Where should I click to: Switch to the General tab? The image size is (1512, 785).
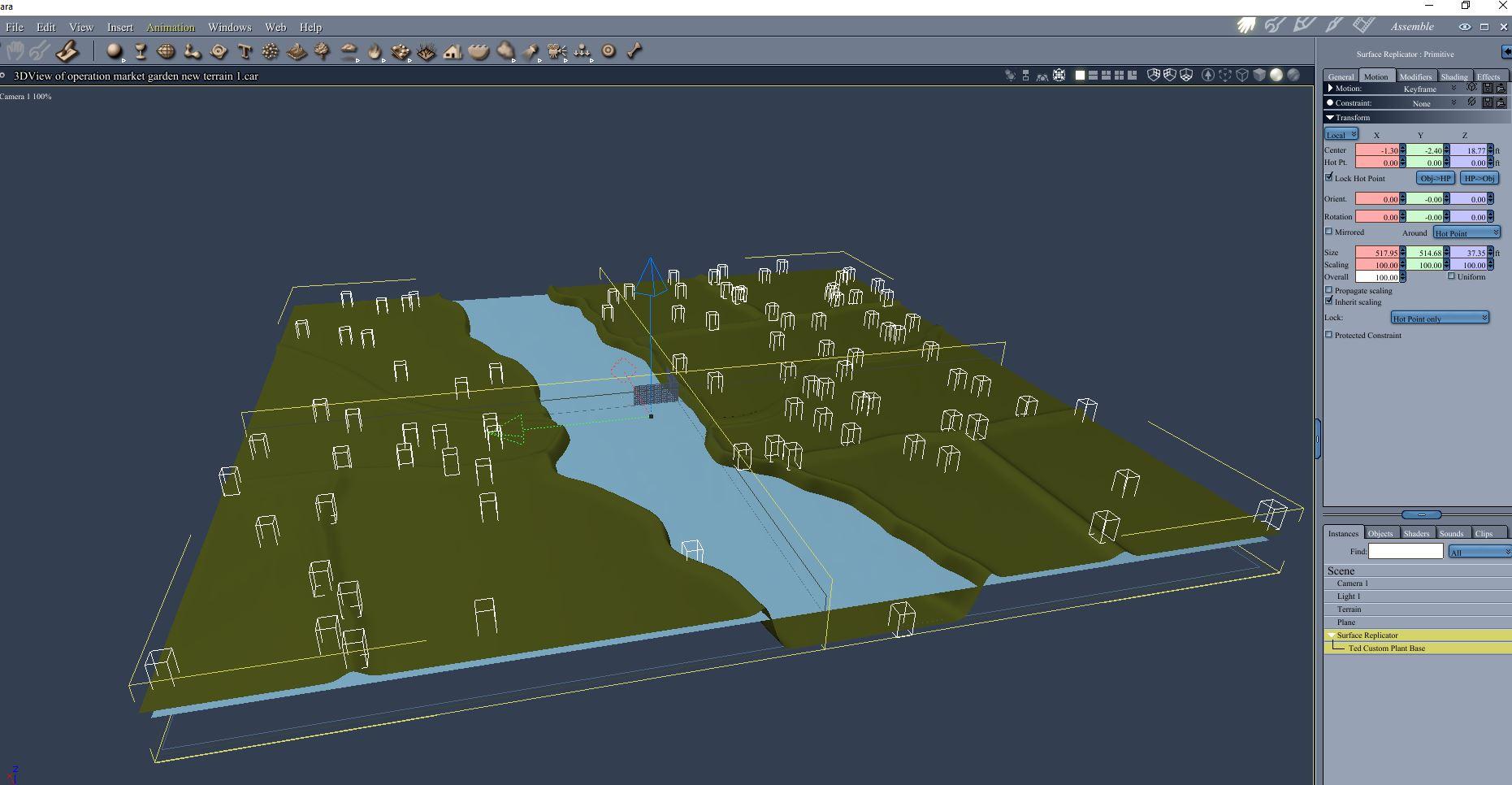(x=1341, y=76)
